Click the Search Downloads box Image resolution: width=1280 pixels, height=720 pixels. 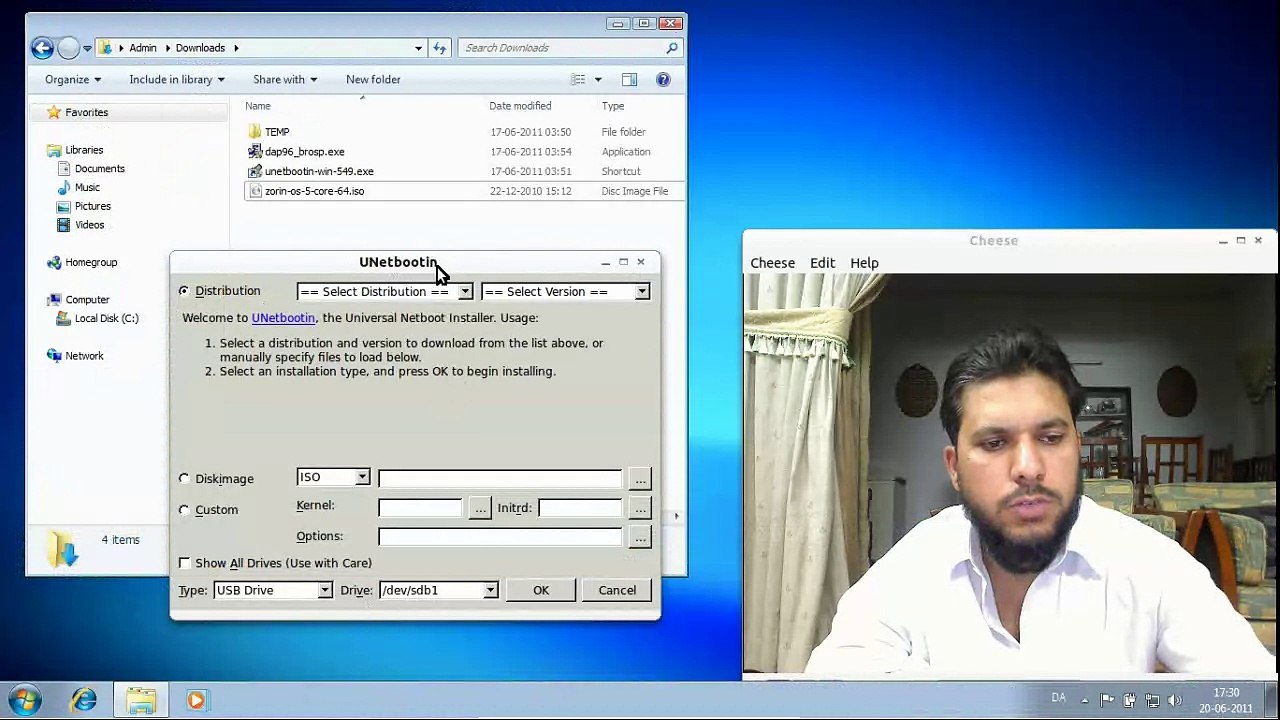(571, 47)
